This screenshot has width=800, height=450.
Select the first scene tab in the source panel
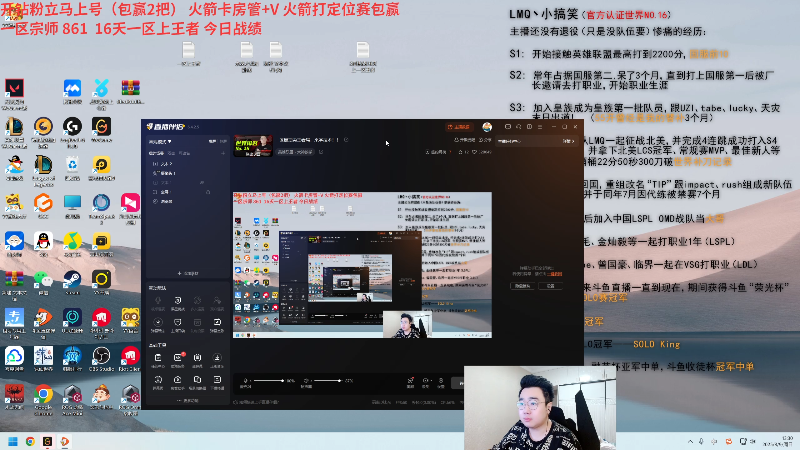coord(157,153)
